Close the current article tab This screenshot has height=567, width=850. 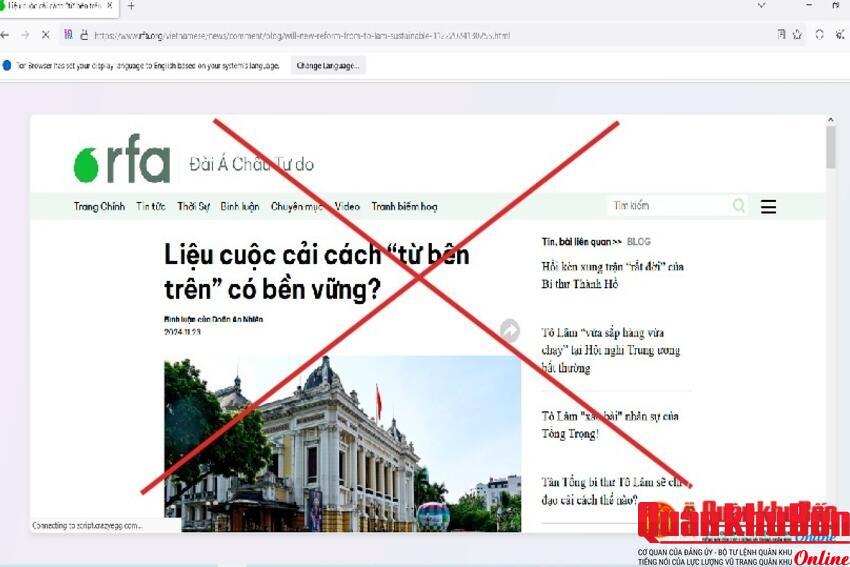click(x=109, y=6)
